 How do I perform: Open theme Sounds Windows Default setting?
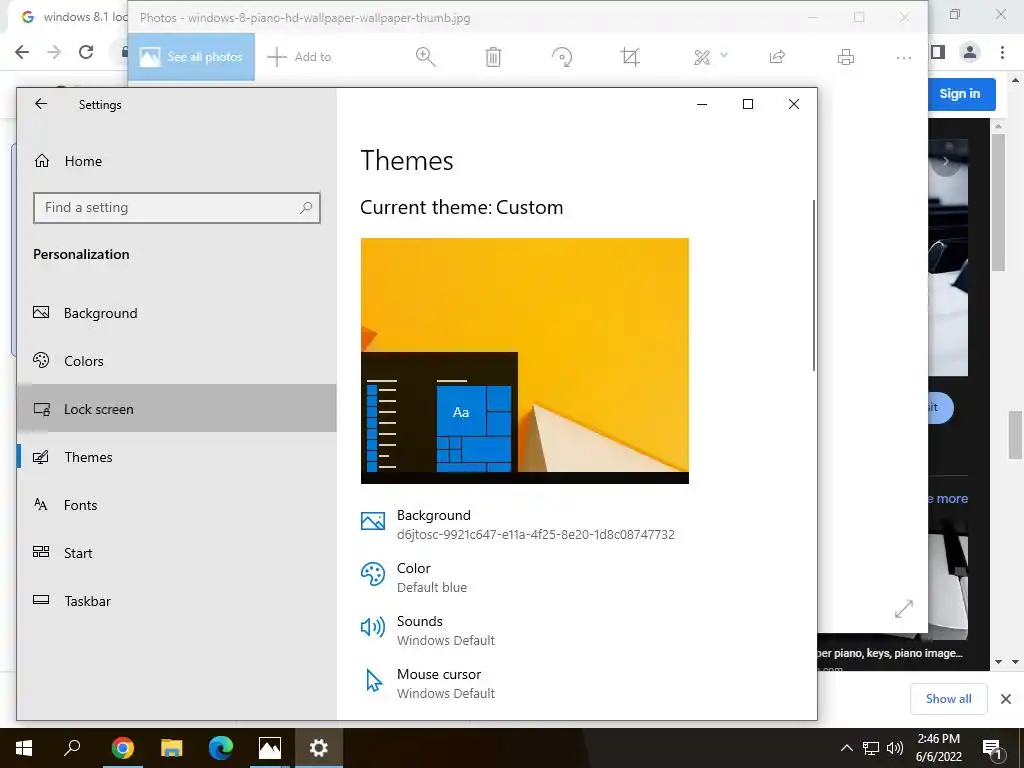(x=428, y=630)
